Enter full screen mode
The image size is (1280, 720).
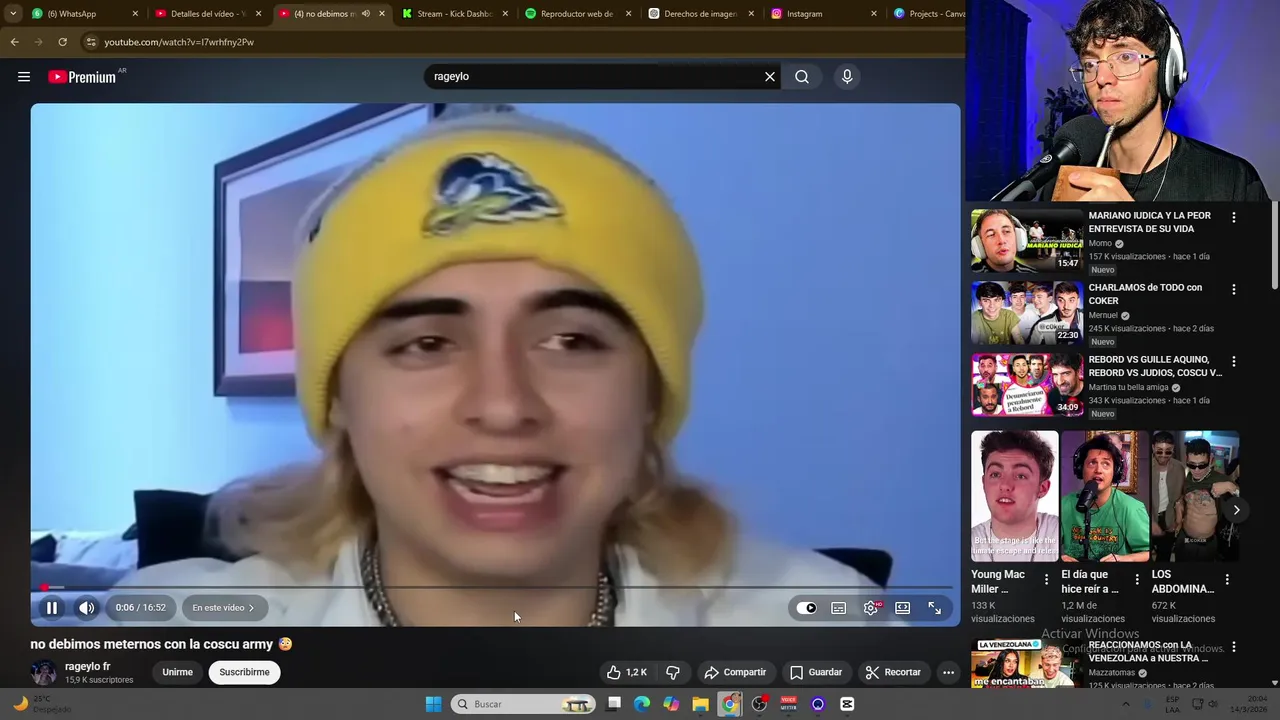pyautogui.click(x=935, y=608)
